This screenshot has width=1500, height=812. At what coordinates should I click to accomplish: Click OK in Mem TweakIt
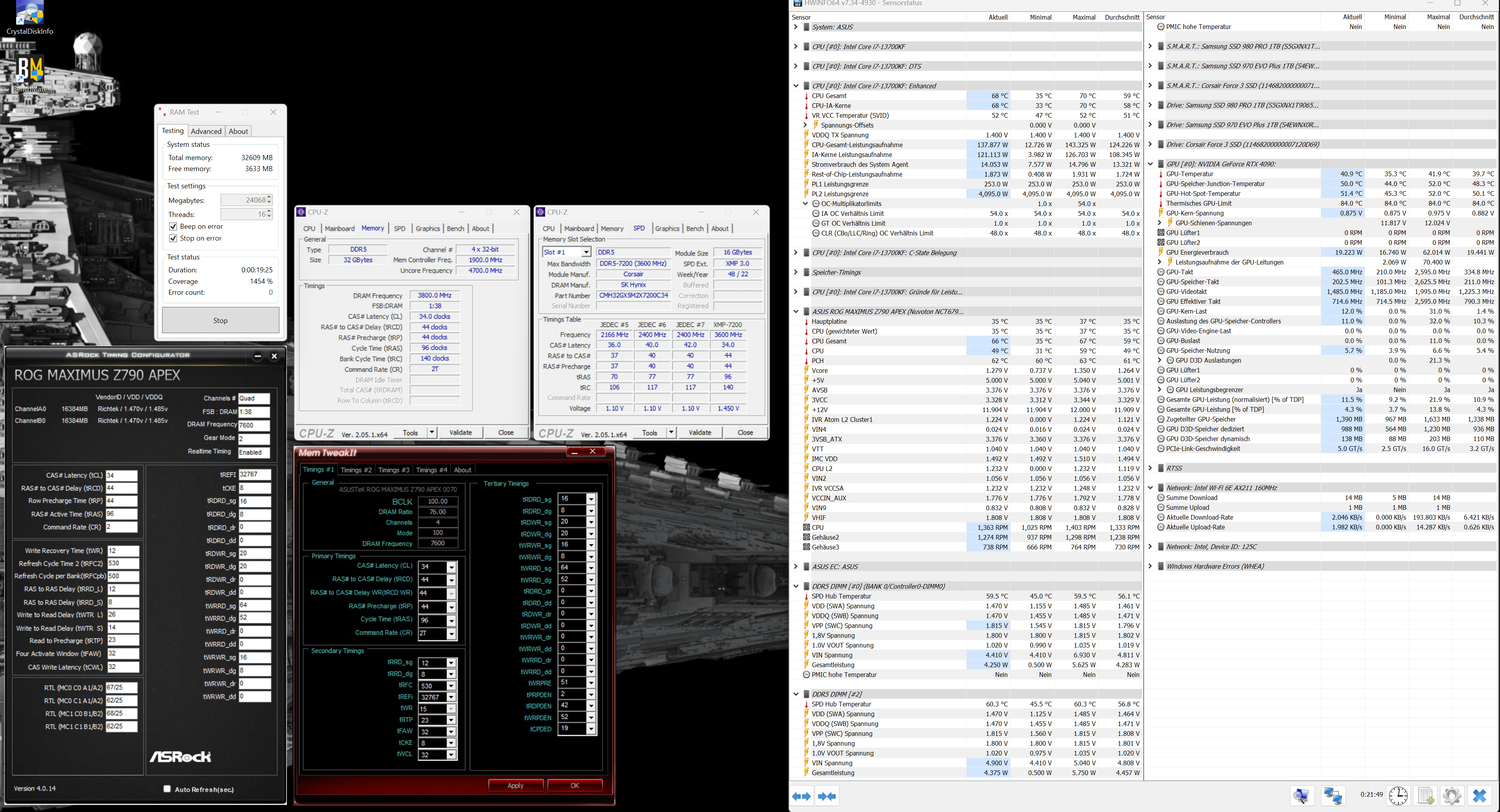[575, 786]
